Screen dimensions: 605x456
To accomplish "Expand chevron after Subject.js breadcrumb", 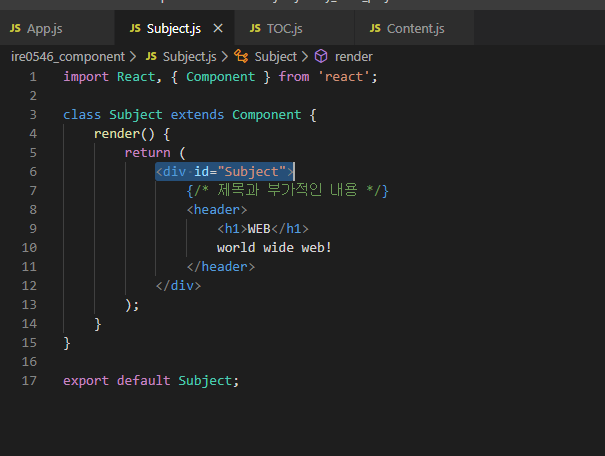I will click(x=225, y=57).
